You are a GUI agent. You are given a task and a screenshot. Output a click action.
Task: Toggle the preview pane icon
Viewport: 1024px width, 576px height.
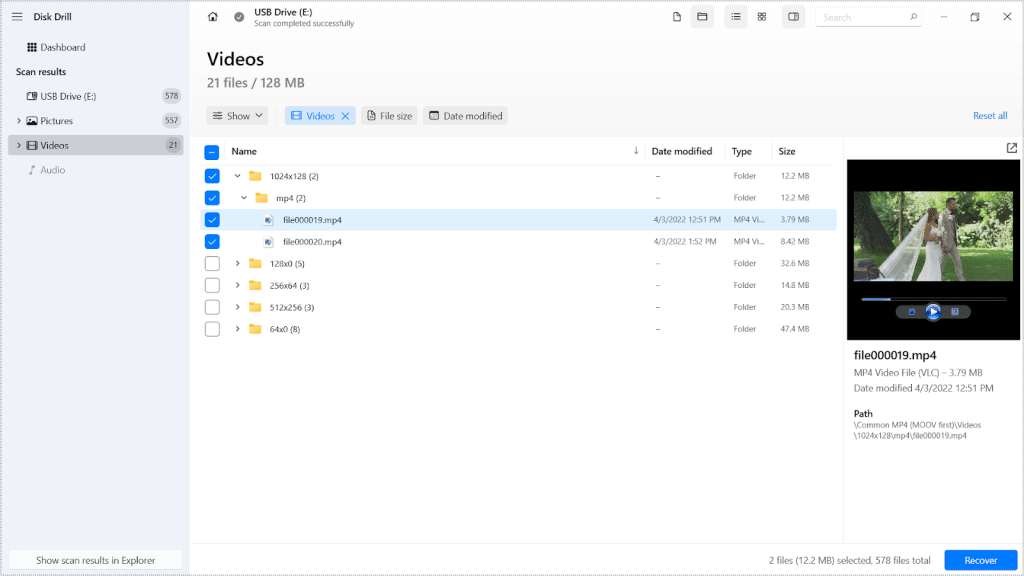point(793,17)
